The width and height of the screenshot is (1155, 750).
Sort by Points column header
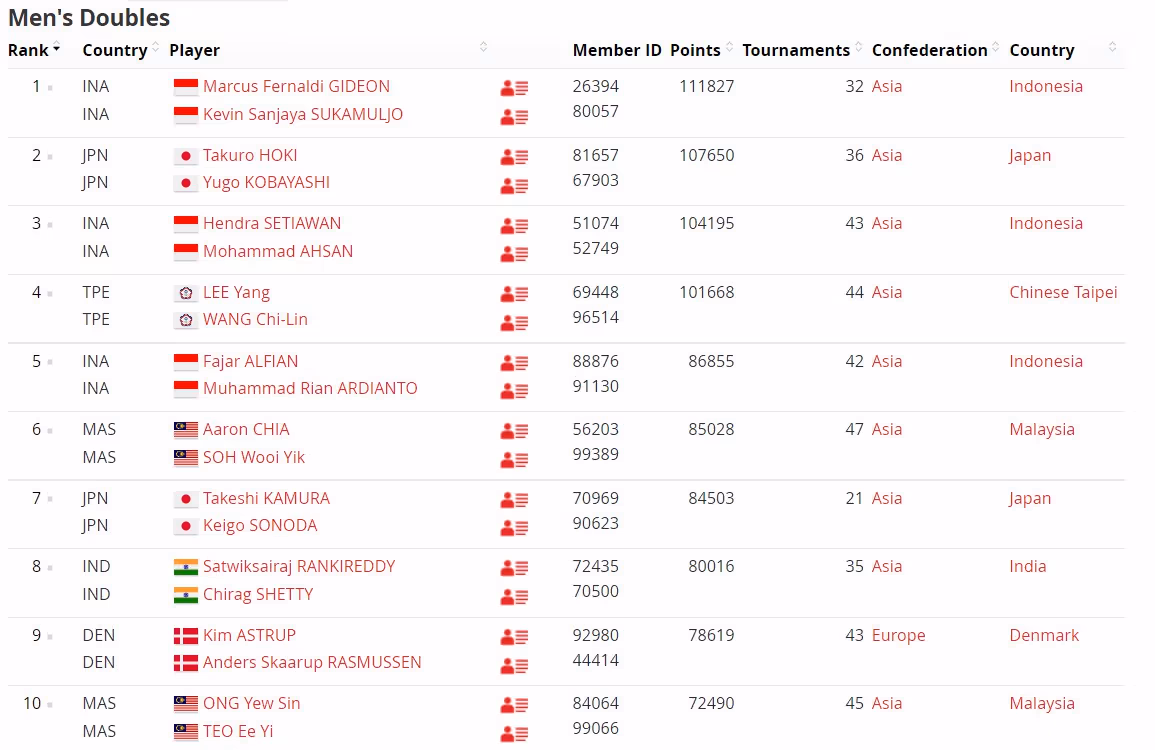(x=695, y=50)
